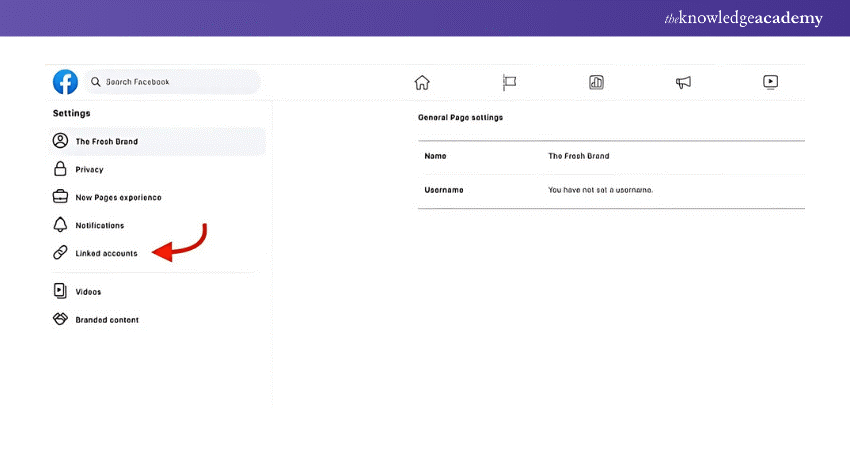Screen dimensions: 850x450
Task: Click the New Pages experience briefcase icon
Action: (x=60, y=197)
